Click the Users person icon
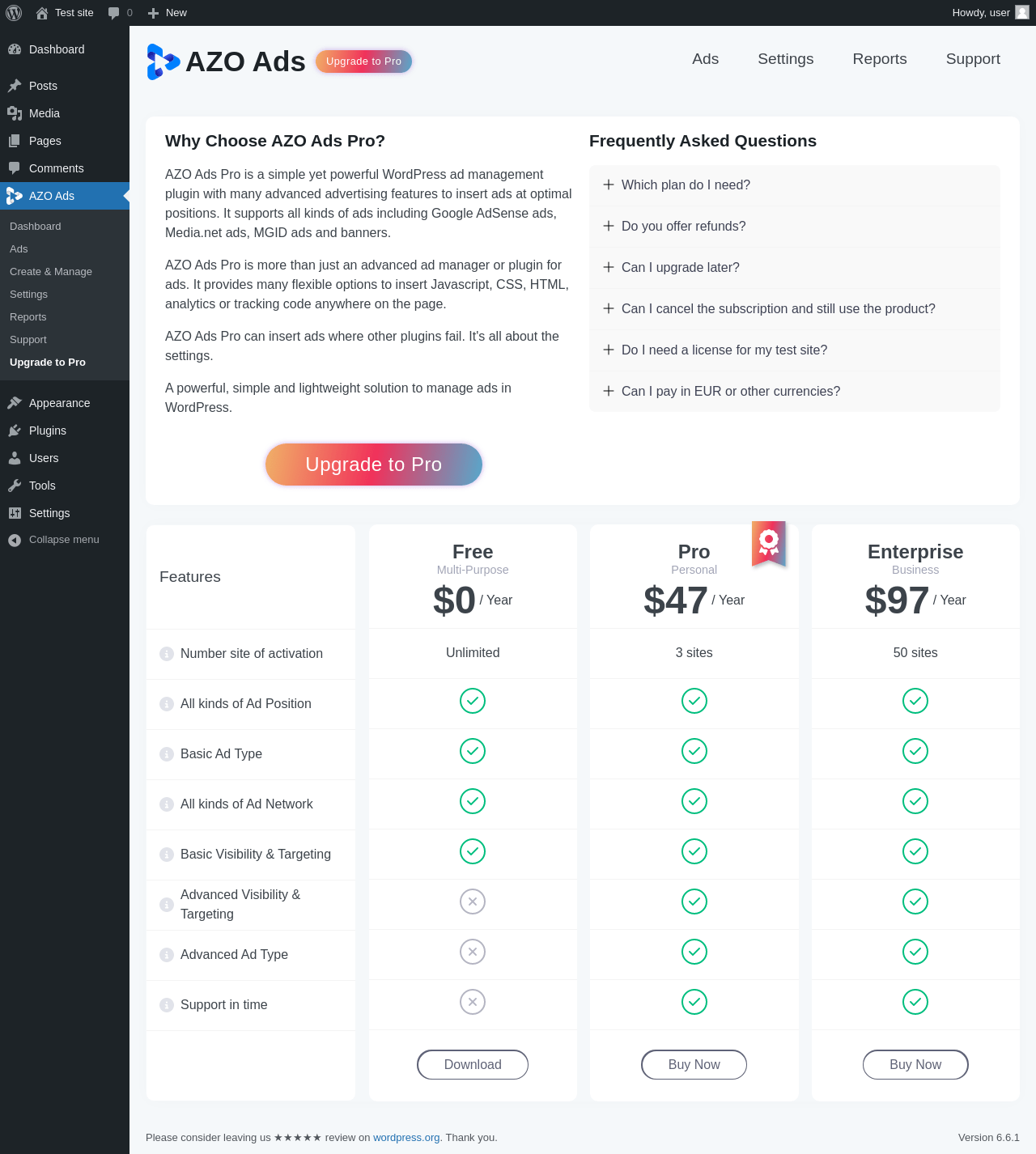This screenshot has width=1036, height=1154. pyautogui.click(x=15, y=458)
